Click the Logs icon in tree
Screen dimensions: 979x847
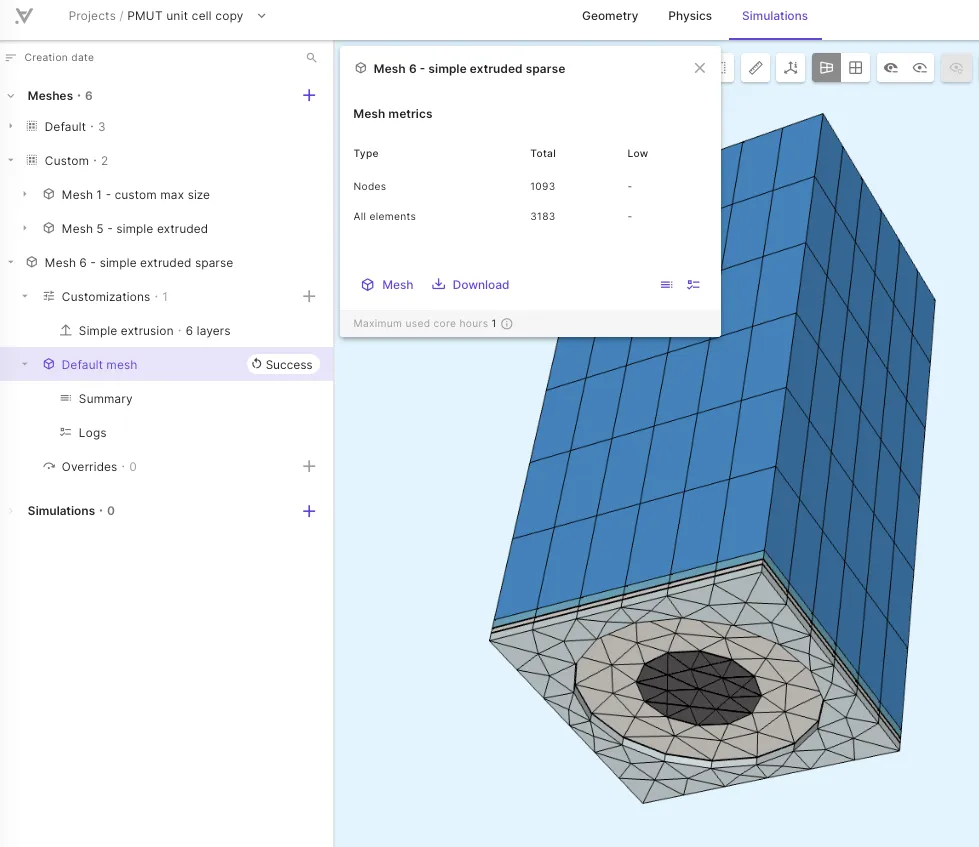pyautogui.click(x=66, y=432)
